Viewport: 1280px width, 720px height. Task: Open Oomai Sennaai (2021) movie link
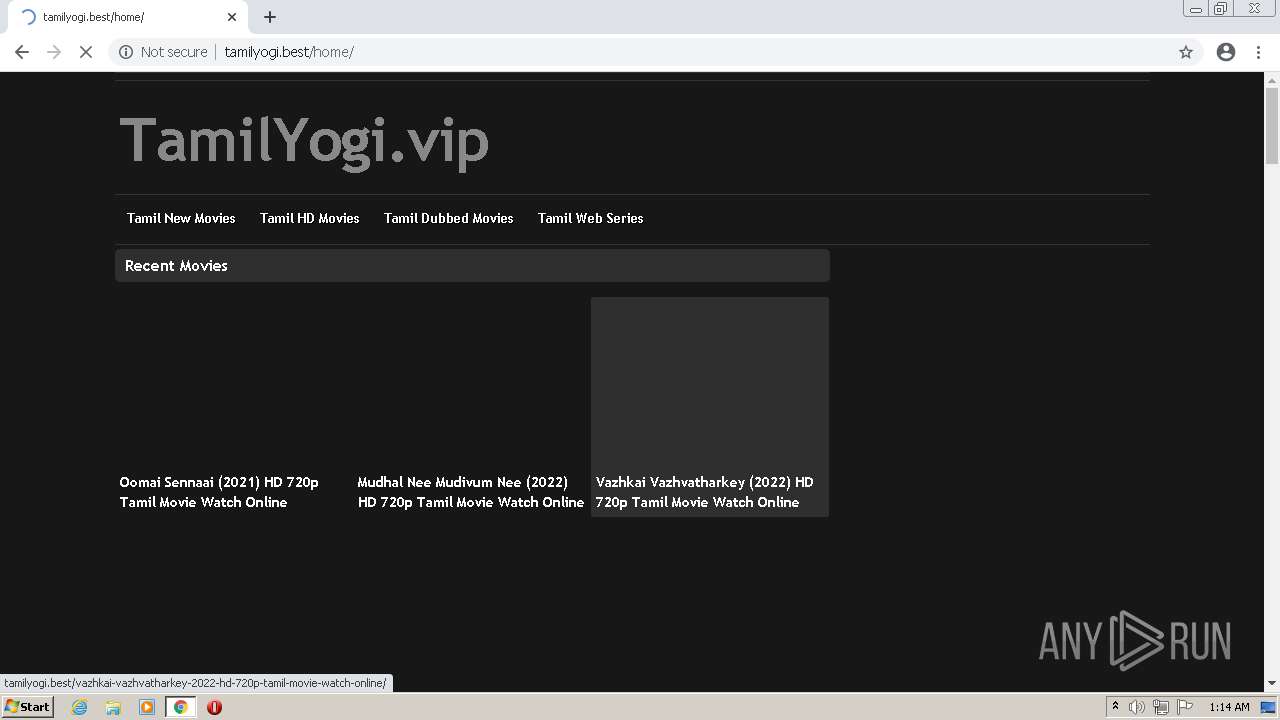coord(219,492)
